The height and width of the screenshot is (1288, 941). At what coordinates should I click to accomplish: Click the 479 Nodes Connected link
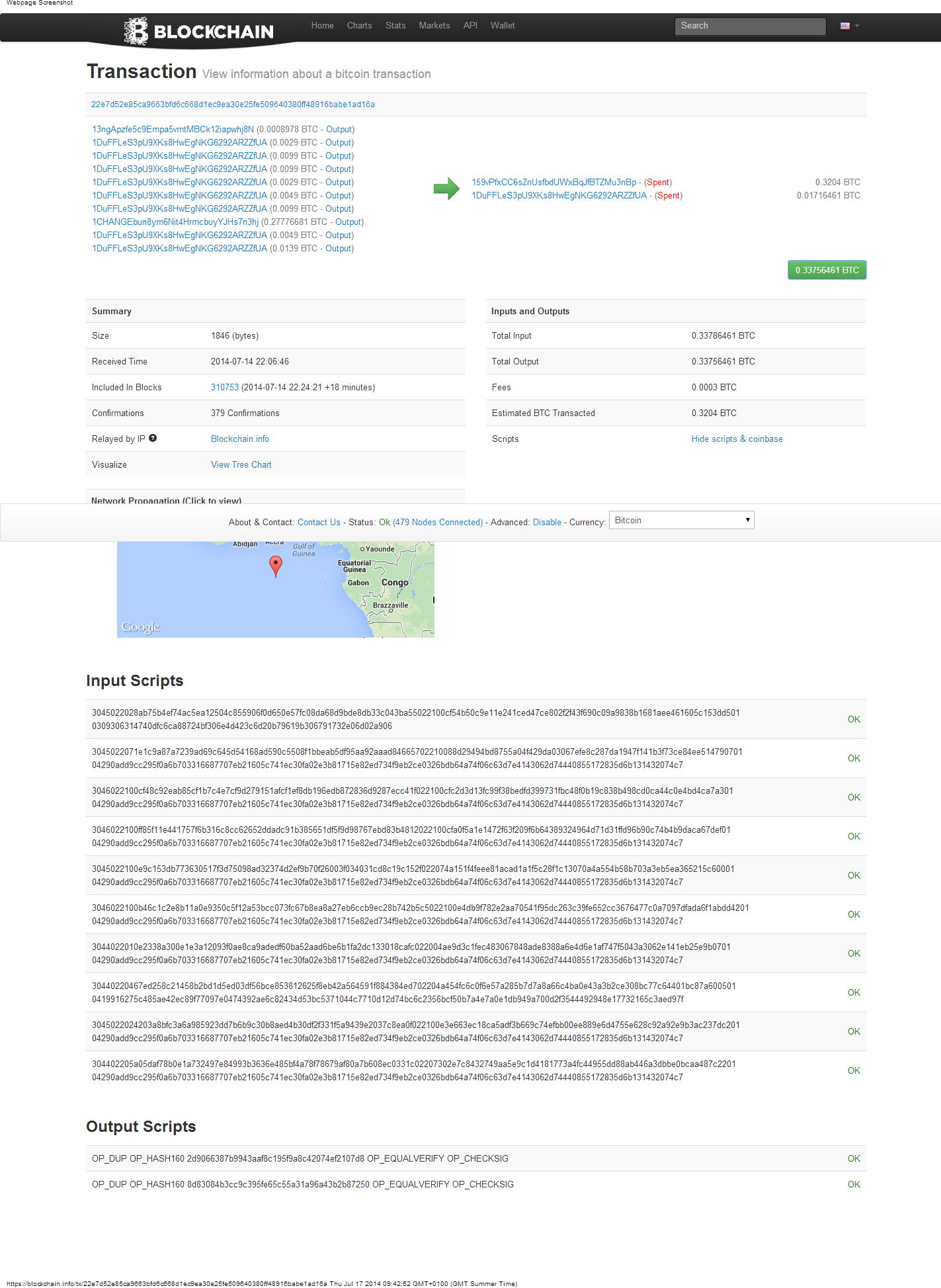point(438,522)
